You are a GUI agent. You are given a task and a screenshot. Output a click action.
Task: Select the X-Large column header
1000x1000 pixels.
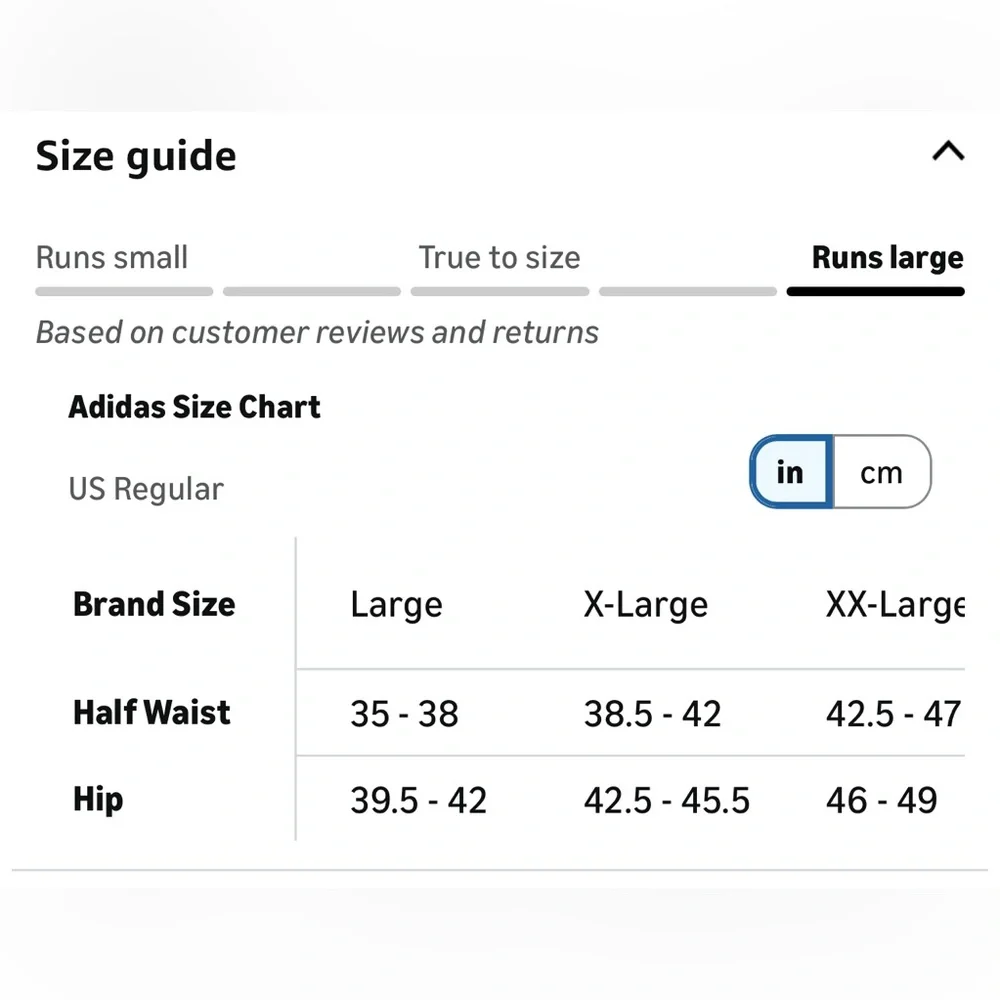[x=646, y=605]
